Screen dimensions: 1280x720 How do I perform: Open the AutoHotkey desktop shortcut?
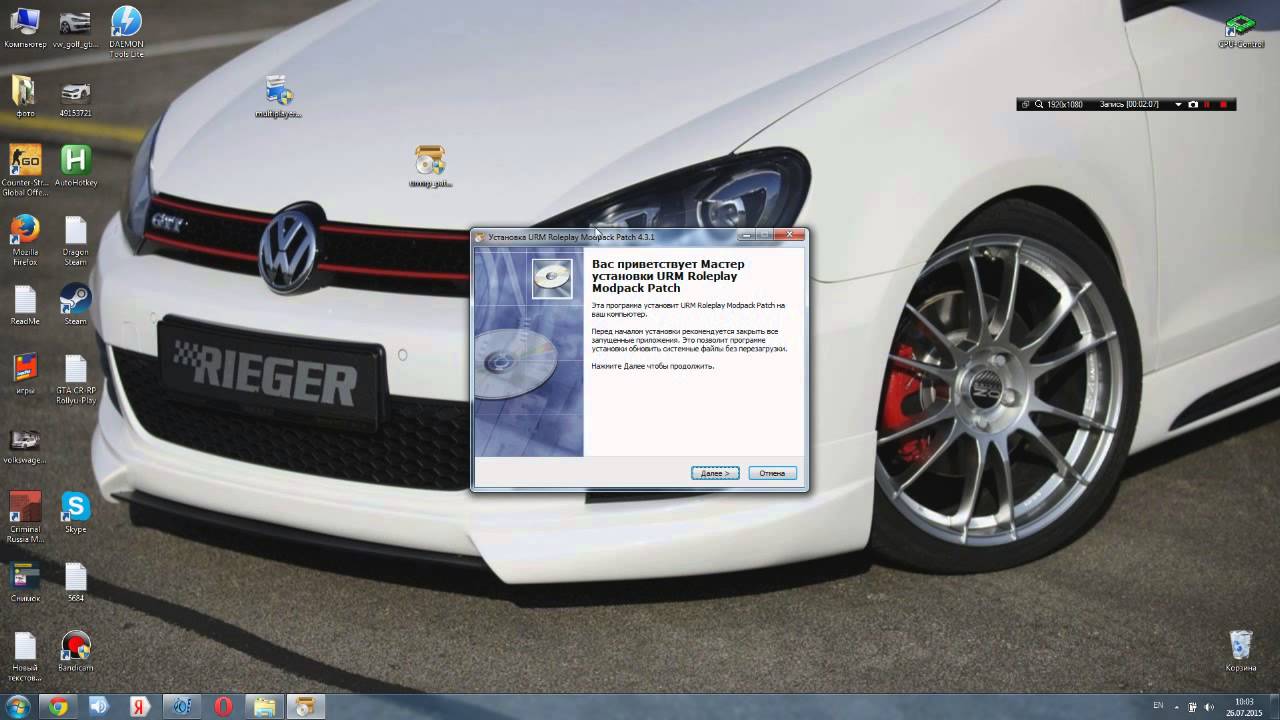(x=76, y=166)
